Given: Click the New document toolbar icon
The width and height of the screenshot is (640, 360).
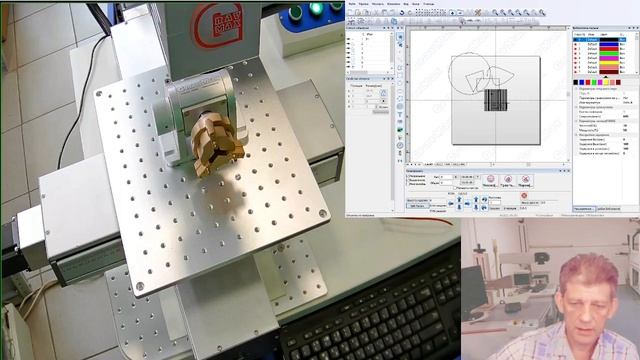Looking at the screenshot, I should pyautogui.click(x=350, y=13).
